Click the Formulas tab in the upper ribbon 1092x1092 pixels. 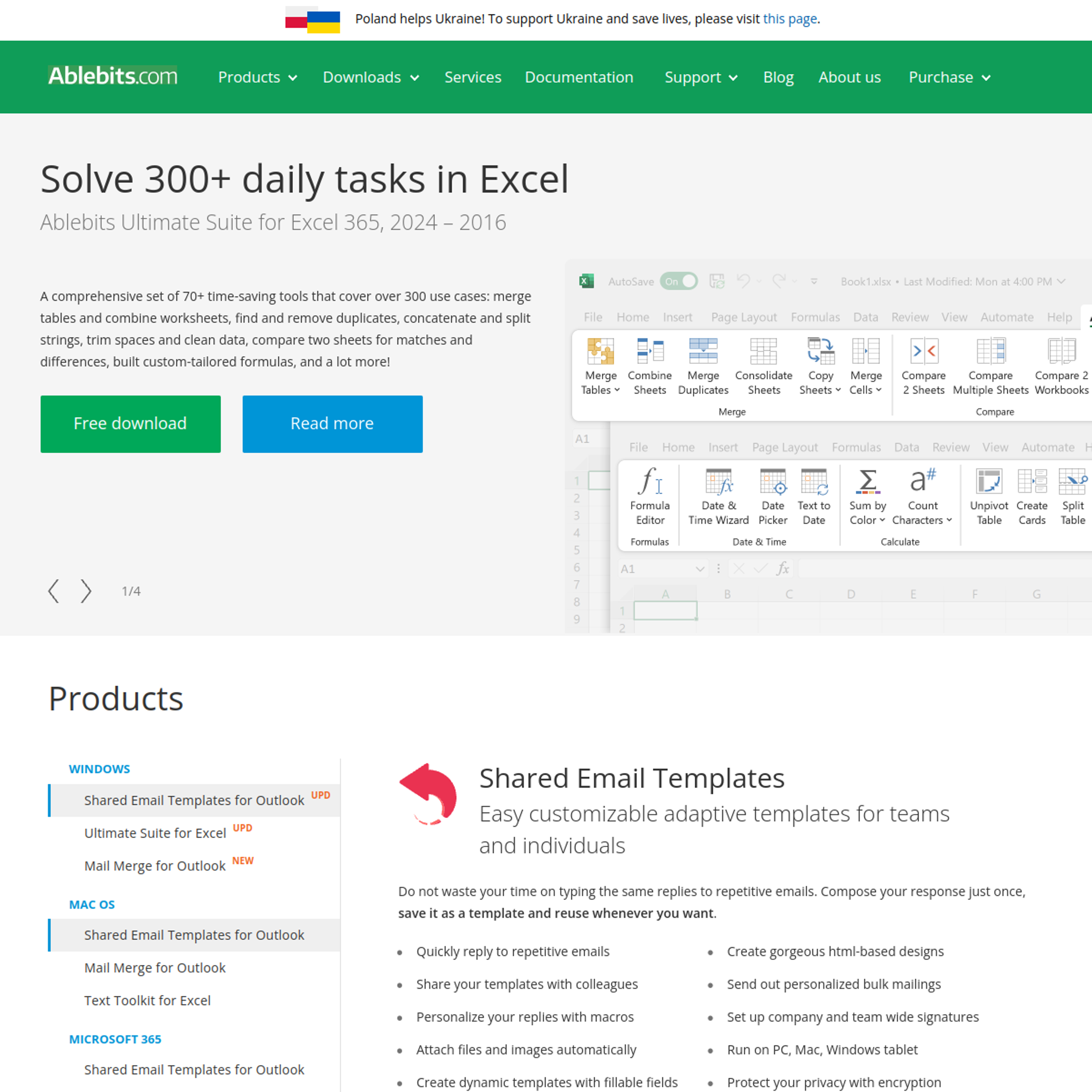coord(815,317)
